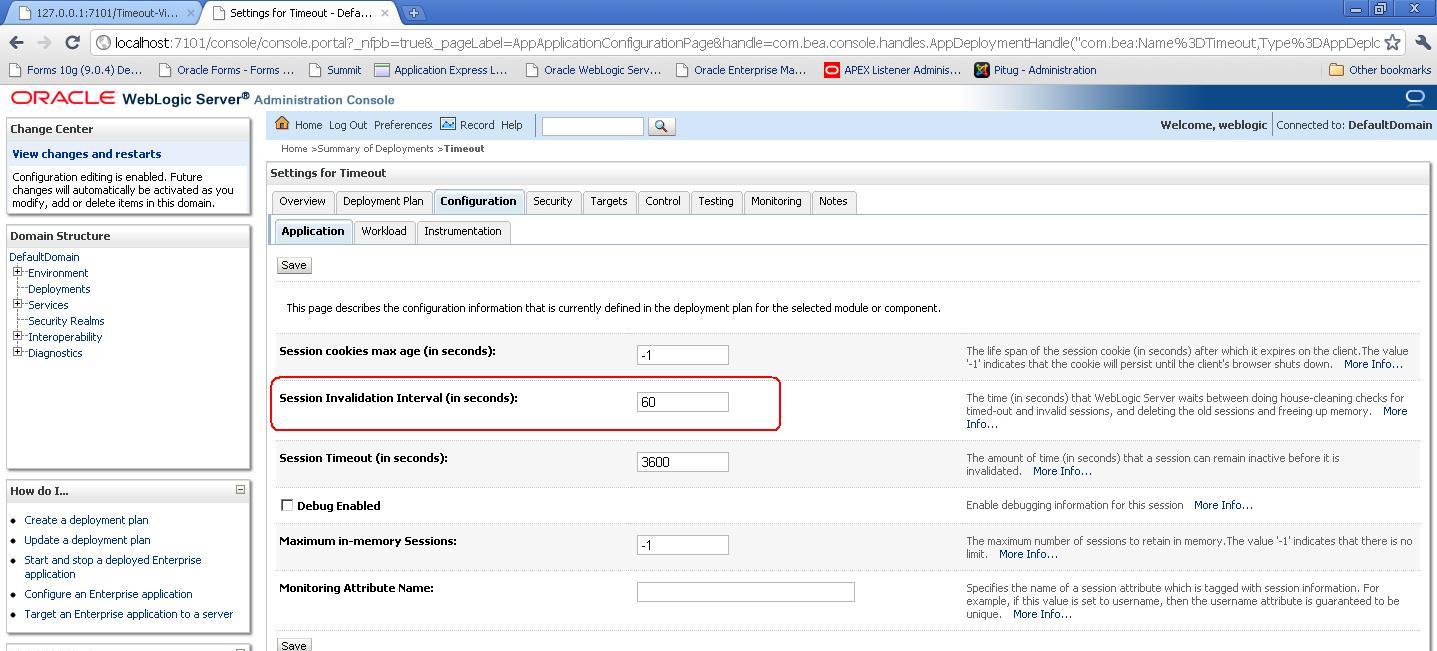Screen dimensions: 1437x651
Task: Click the APEX Listener Administration bookmark icon
Action: pyautogui.click(x=831, y=69)
